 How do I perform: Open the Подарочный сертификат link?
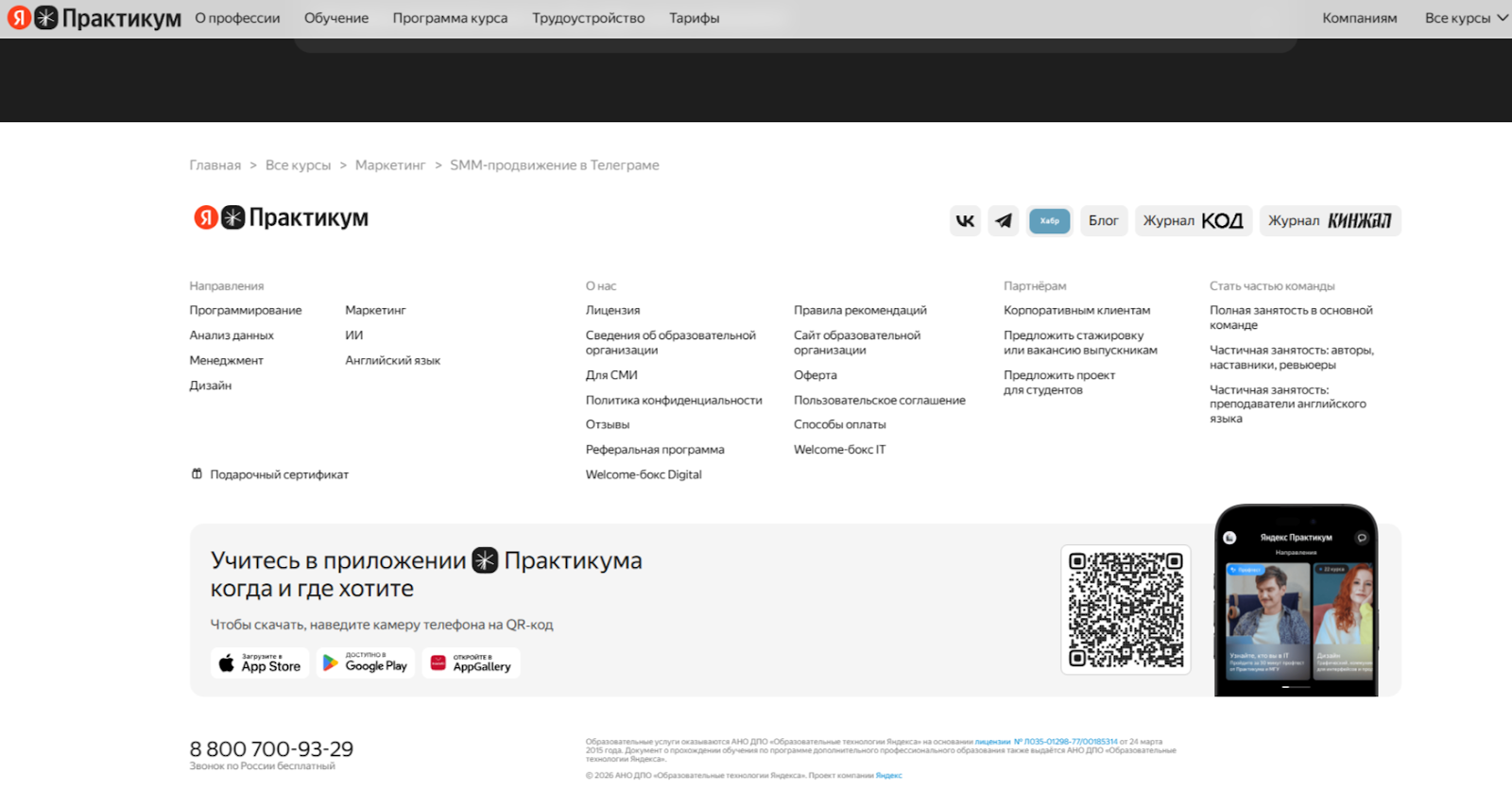279,474
